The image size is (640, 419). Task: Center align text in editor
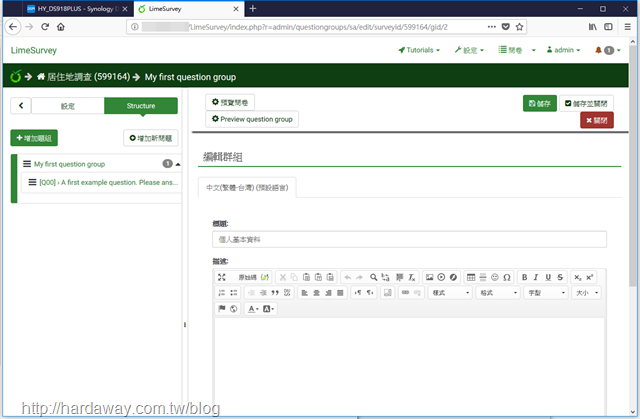tap(316, 293)
